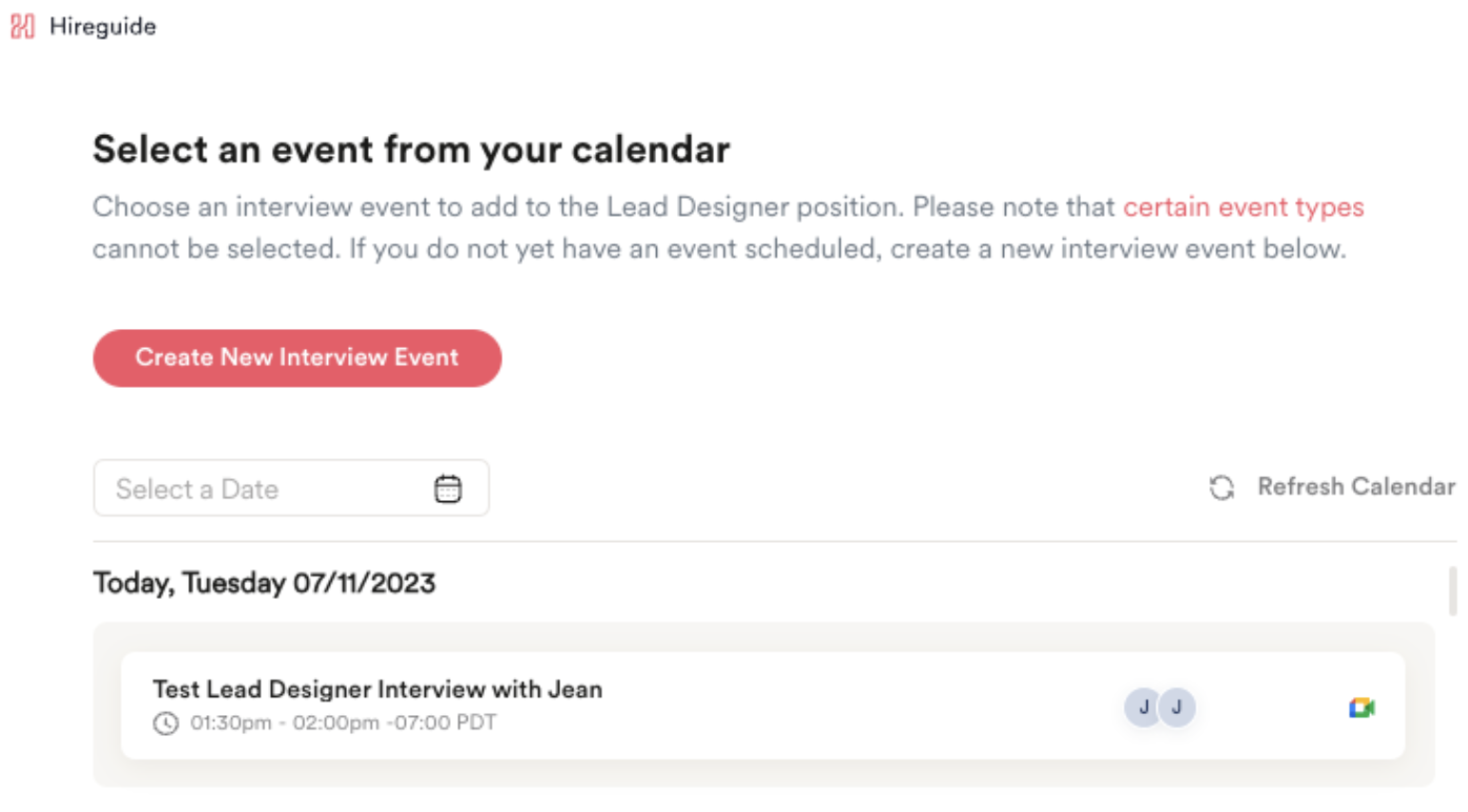Select the Hireguide brand mark in the header
Screen dimensions: 1468x812
tap(23, 27)
